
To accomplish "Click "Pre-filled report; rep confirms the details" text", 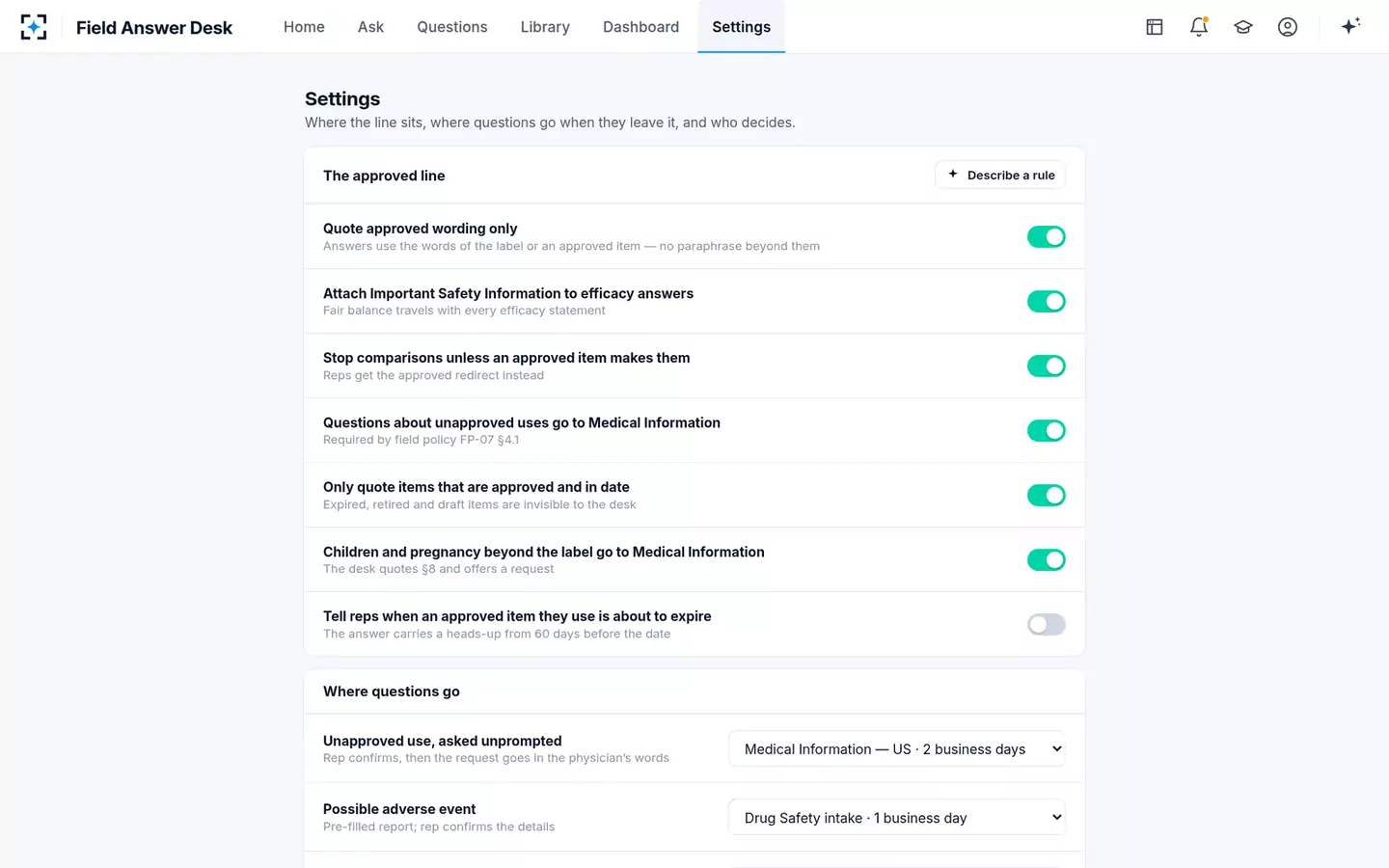I will coord(439,827).
